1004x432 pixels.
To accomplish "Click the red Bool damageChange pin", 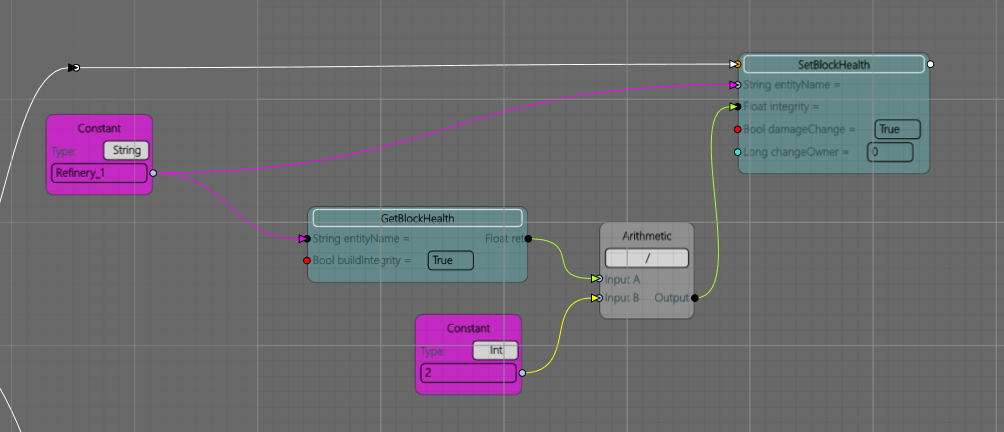I will tap(738, 130).
